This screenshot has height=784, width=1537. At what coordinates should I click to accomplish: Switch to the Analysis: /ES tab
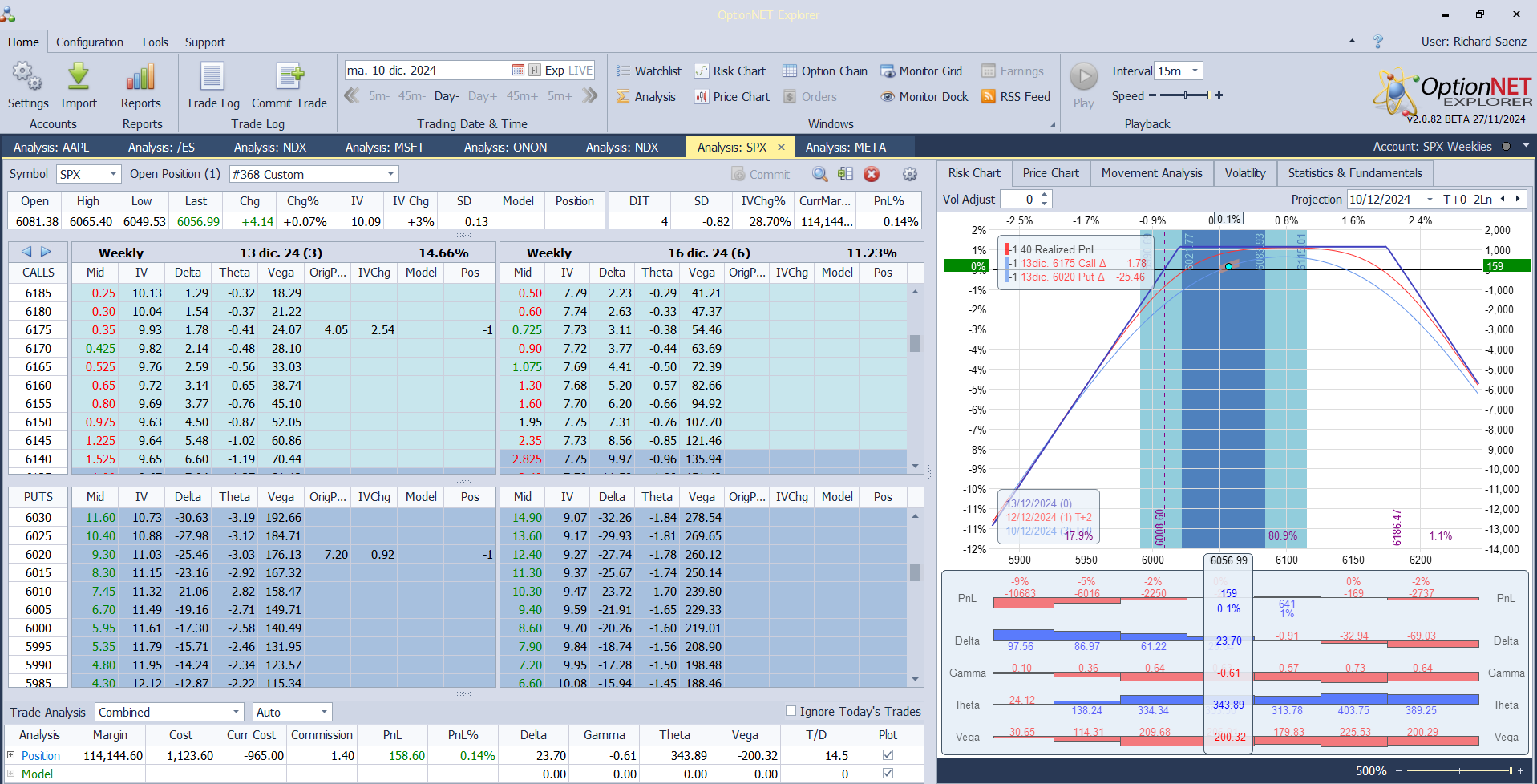(161, 148)
